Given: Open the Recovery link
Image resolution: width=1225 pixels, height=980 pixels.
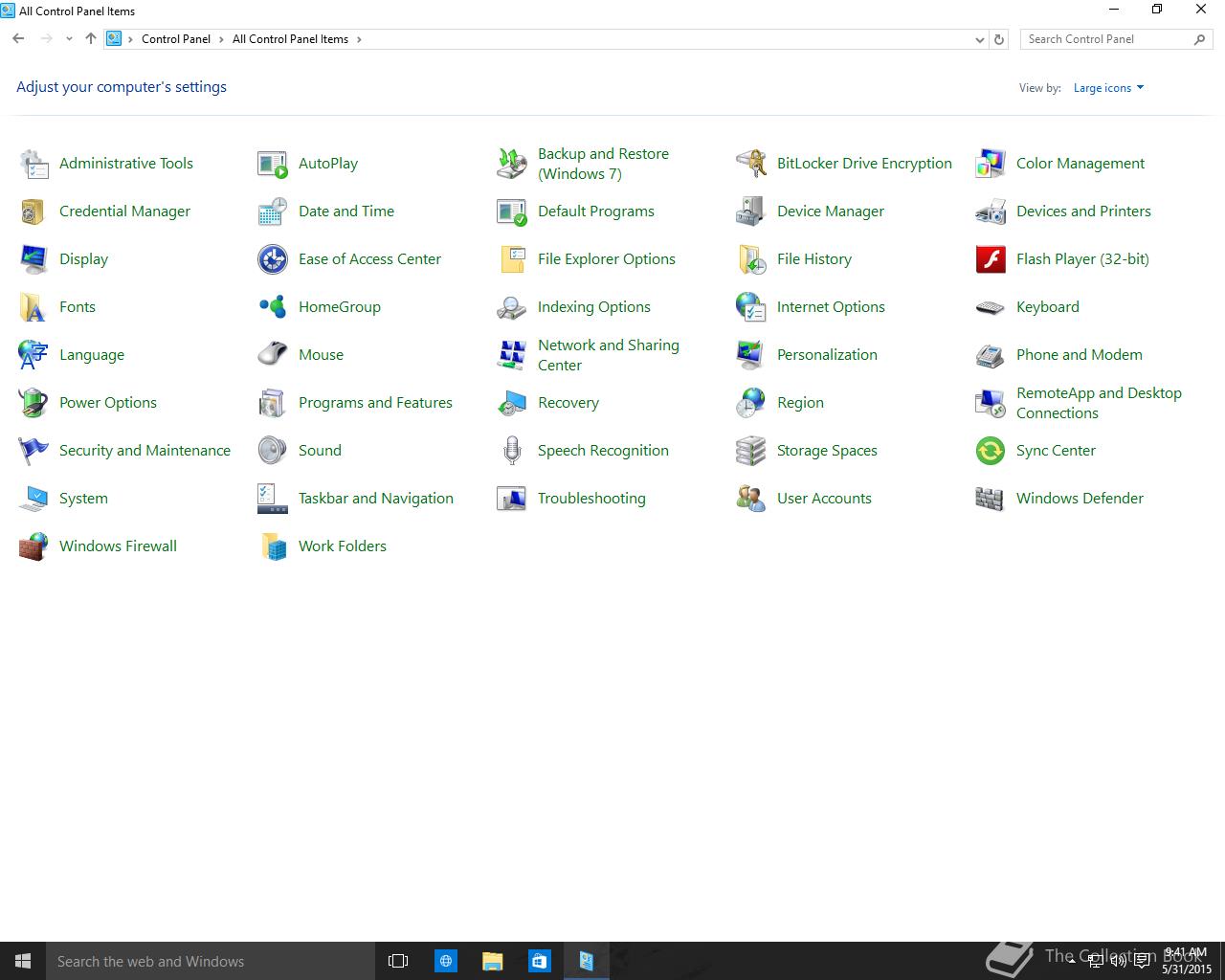Looking at the screenshot, I should tap(568, 403).
